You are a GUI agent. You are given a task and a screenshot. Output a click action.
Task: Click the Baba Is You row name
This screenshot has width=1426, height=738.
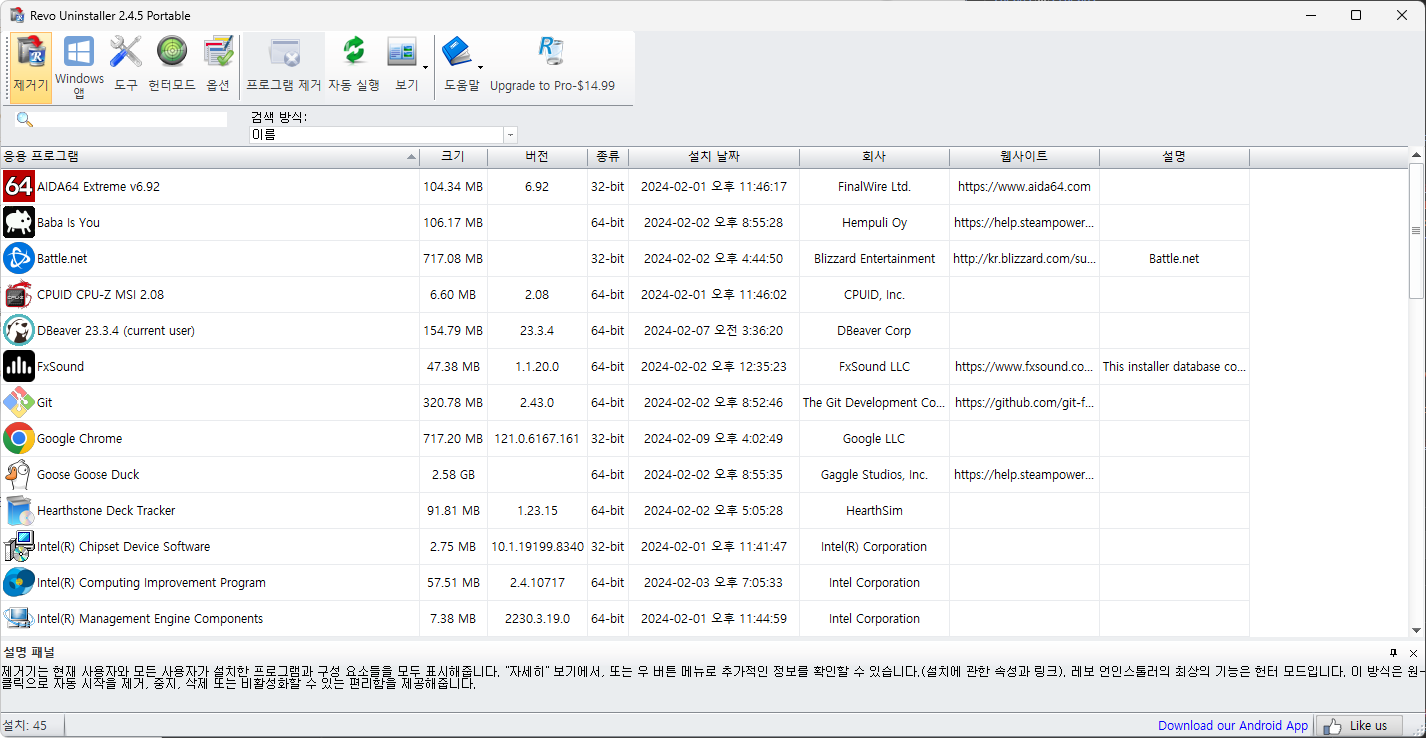pyautogui.click(x=68, y=223)
